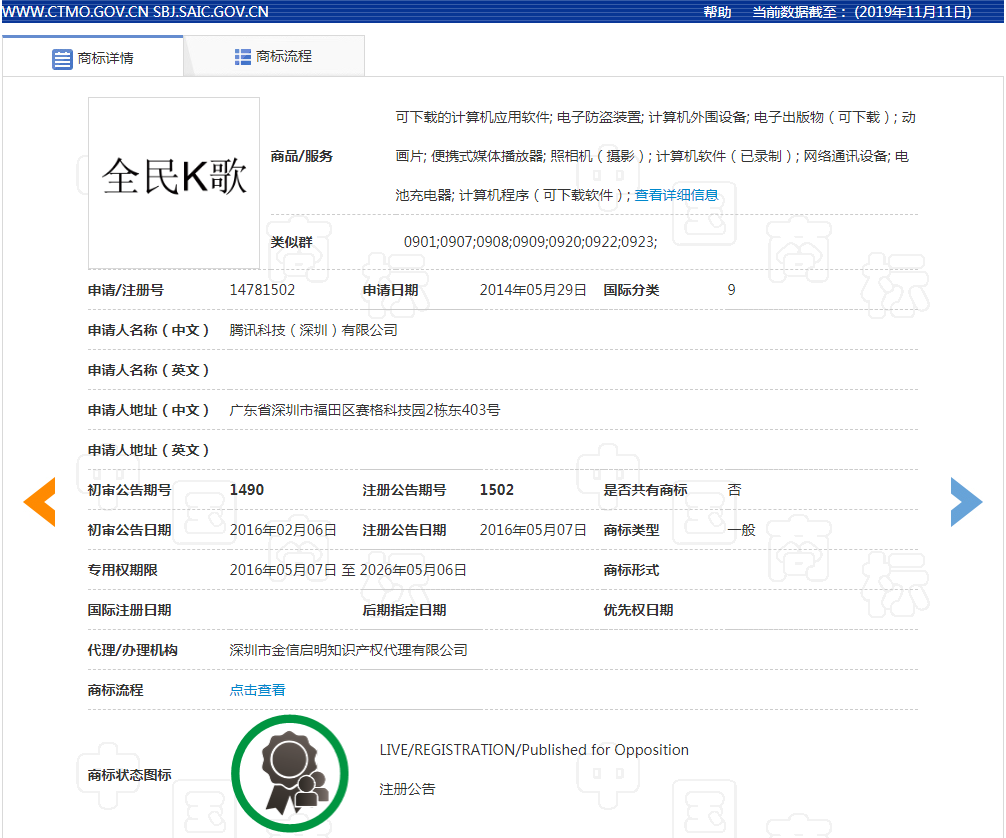The image size is (1006, 838).
Task: Click the 类似群 label
Action: 291,242
